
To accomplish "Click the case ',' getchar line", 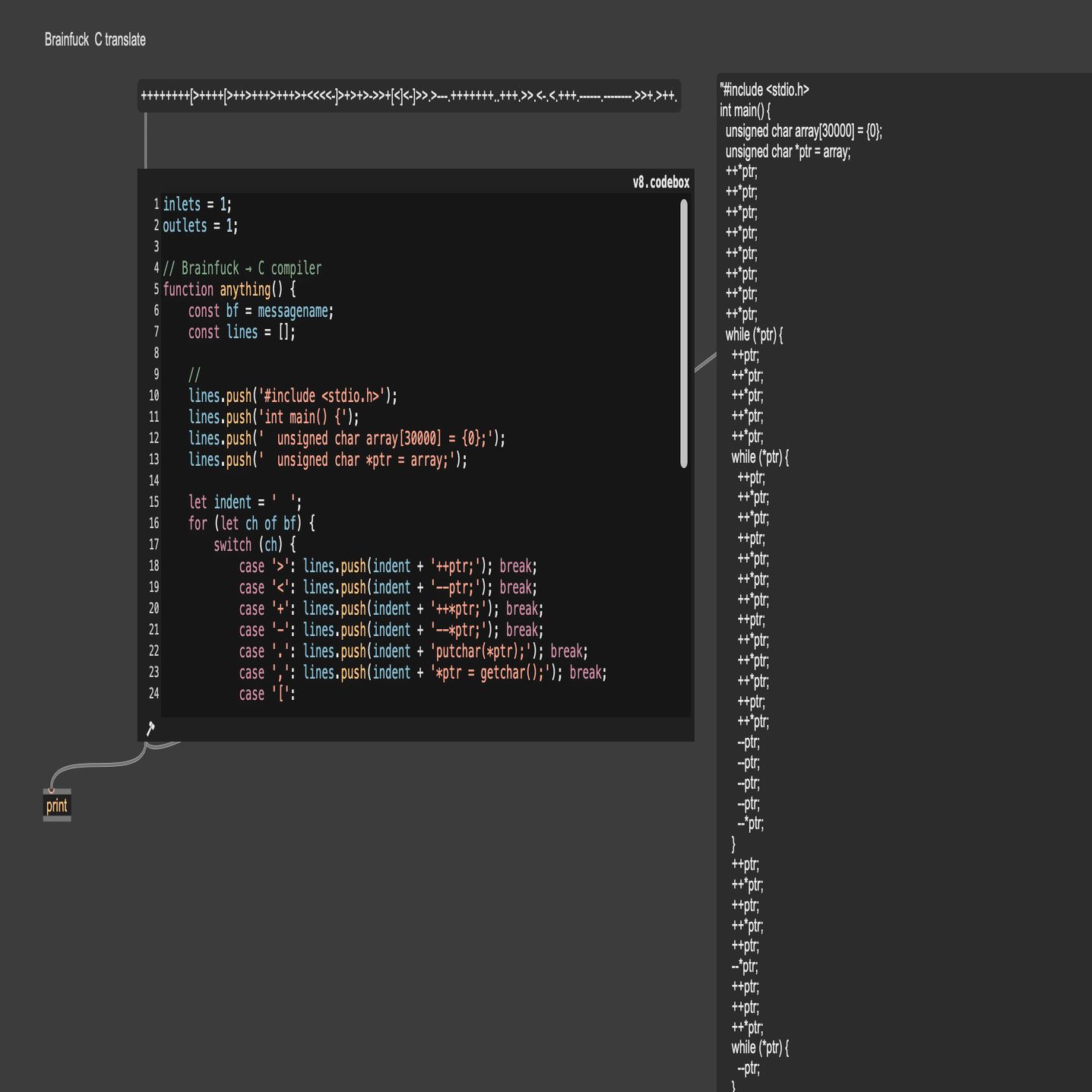I will 423,673.
